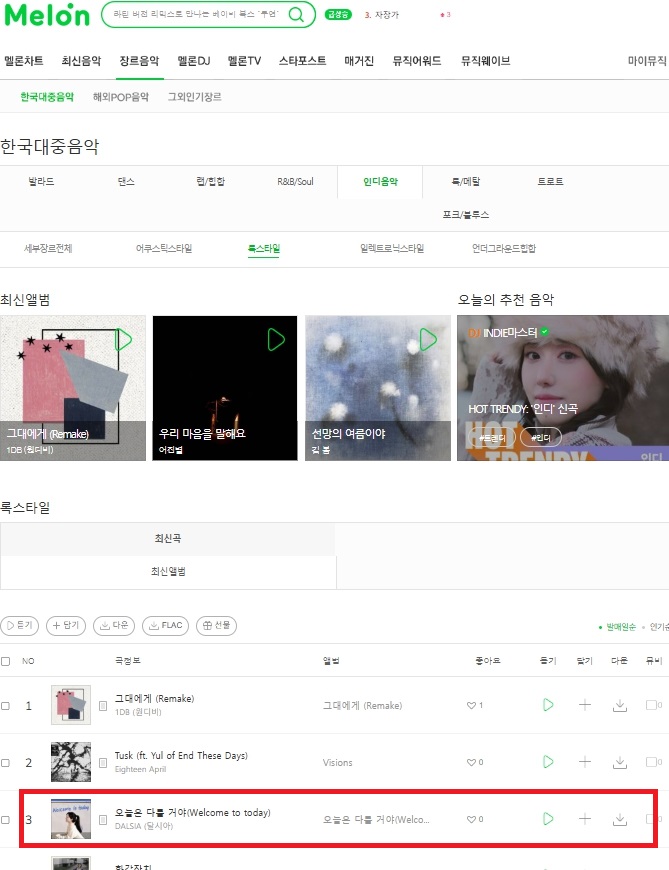This screenshot has width=669, height=870.
Task: Play track 1 그대에게 (Remake)
Action: pos(548,705)
